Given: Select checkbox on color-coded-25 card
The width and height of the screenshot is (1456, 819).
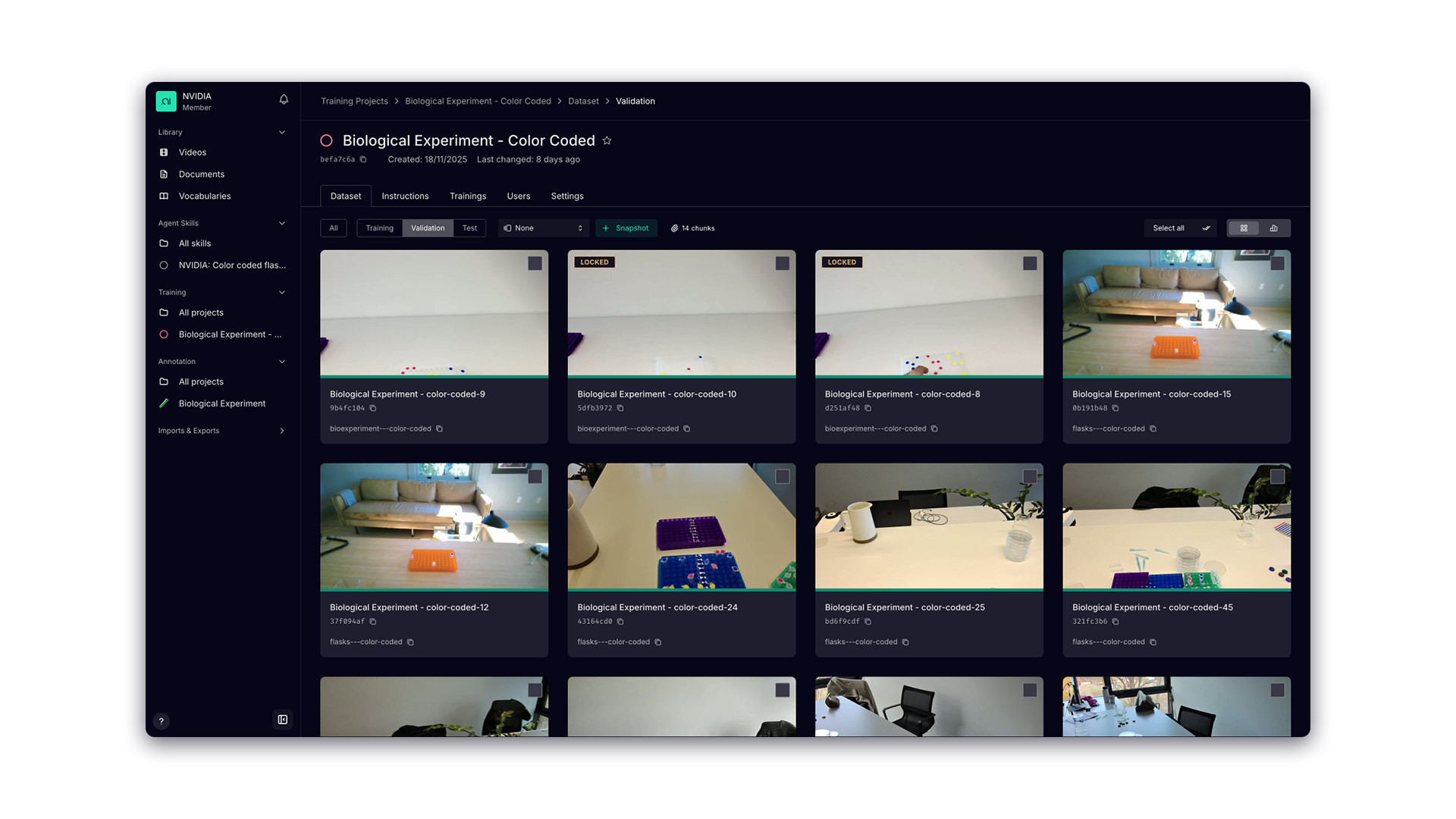Looking at the screenshot, I should click(1030, 476).
